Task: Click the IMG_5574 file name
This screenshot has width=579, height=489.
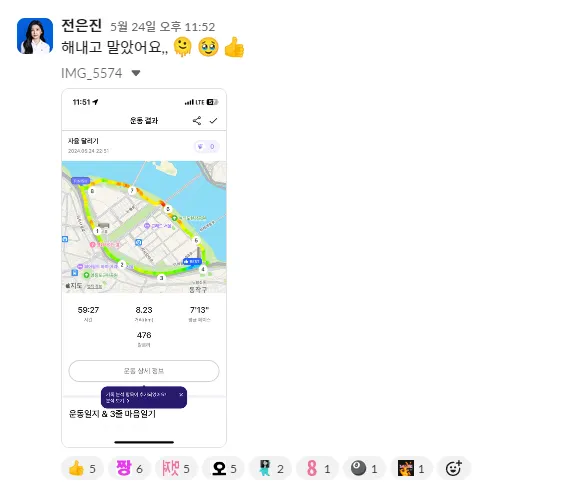Action: click(x=92, y=73)
